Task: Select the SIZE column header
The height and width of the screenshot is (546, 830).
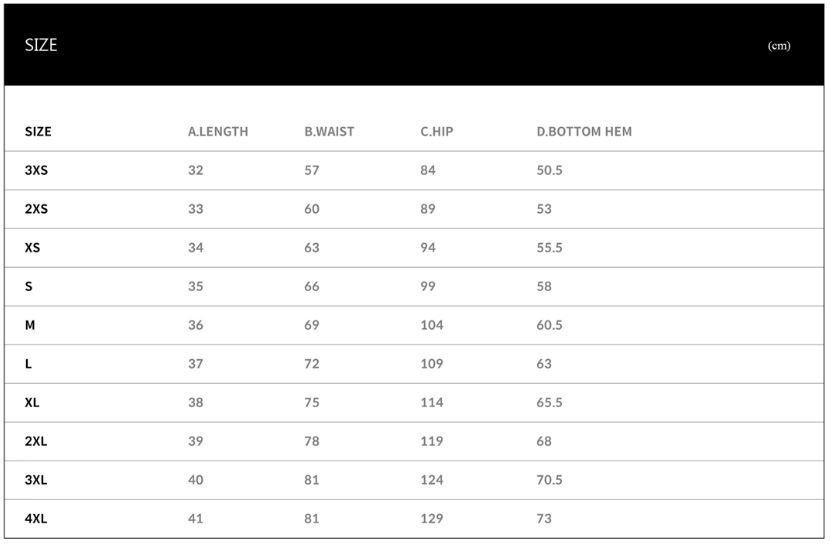Action: 38,131
